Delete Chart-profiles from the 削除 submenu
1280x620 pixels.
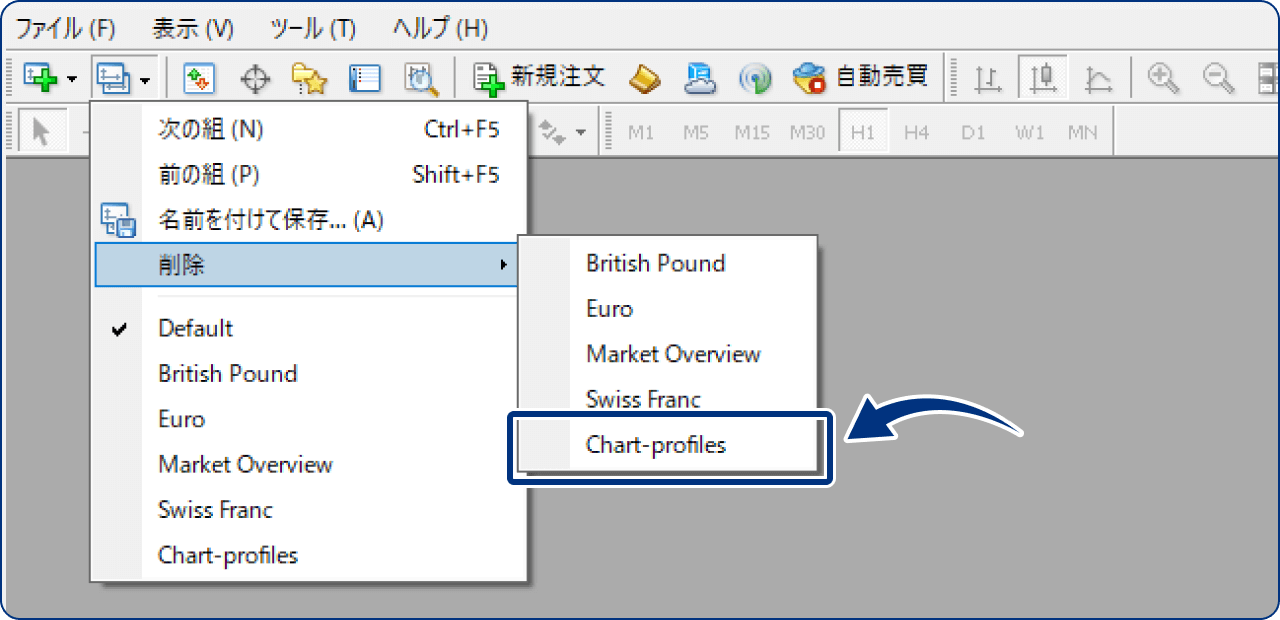tap(656, 445)
